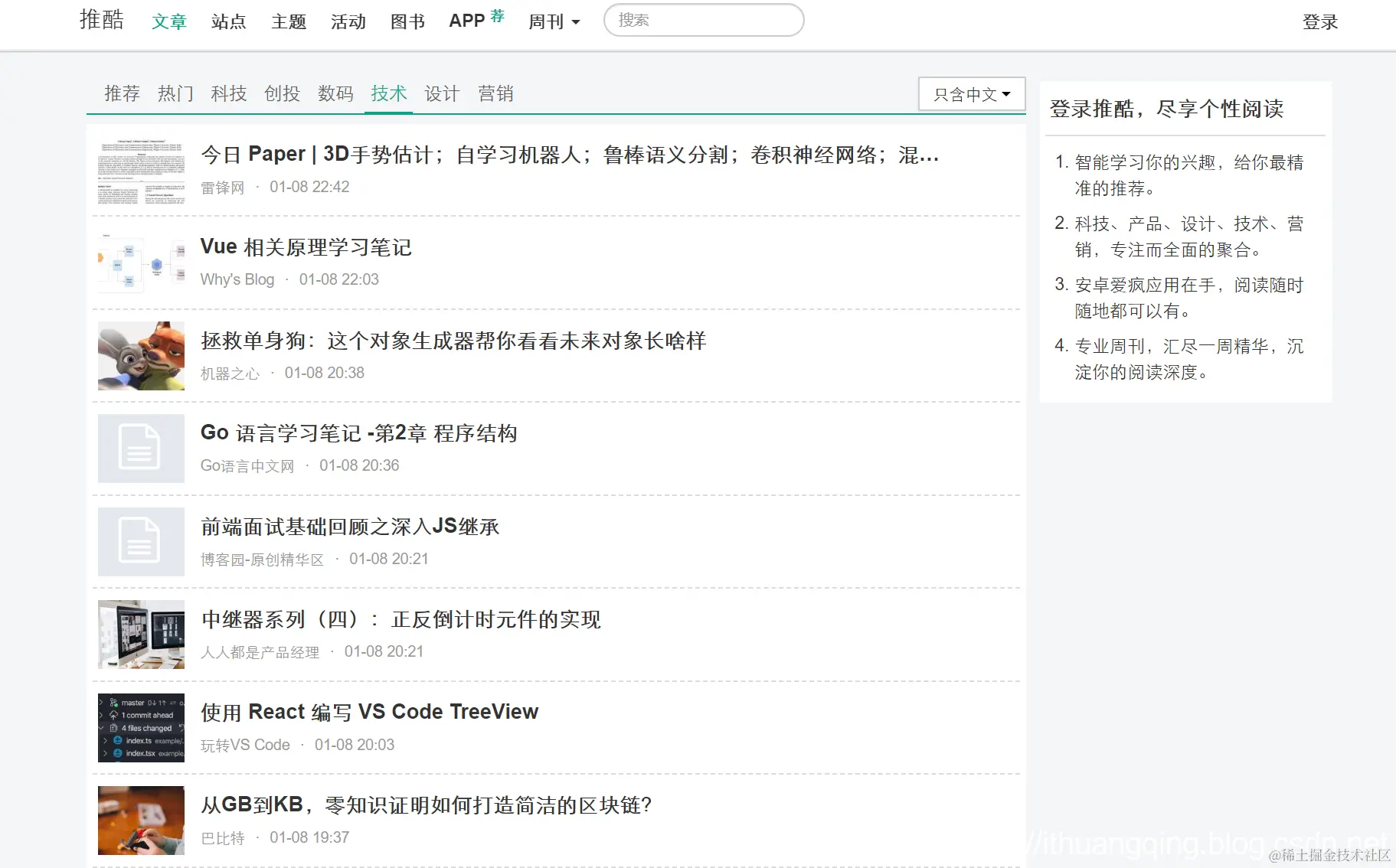Switch to the 创投 tab
Image resolution: width=1396 pixels, height=868 pixels.
(283, 93)
